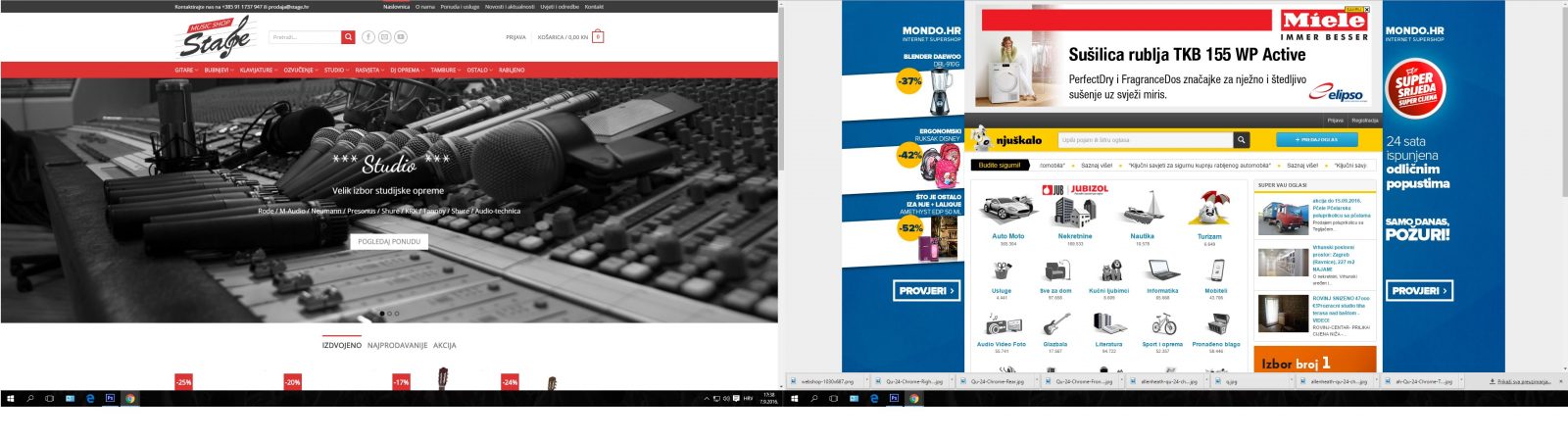Click Njuškalo search magnifier button
Image resolution: width=1568 pixels, height=441 pixels.
[1242, 140]
